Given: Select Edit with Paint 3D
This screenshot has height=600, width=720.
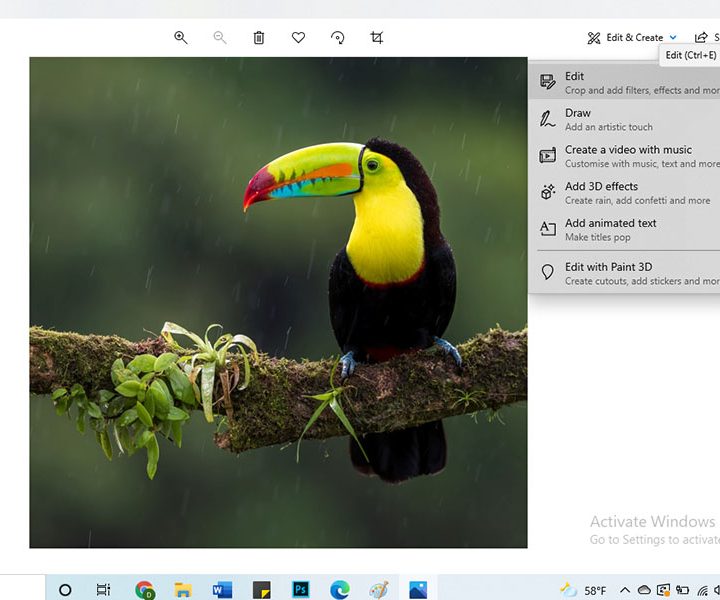Looking at the screenshot, I should coord(624,273).
